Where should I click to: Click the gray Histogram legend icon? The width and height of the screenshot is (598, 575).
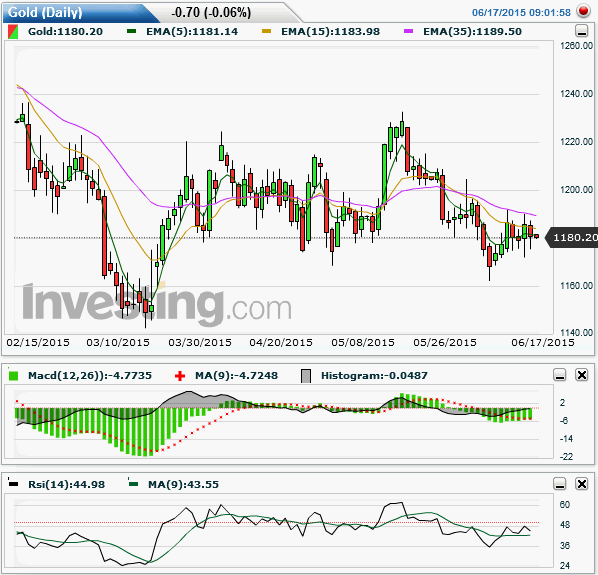point(306,376)
